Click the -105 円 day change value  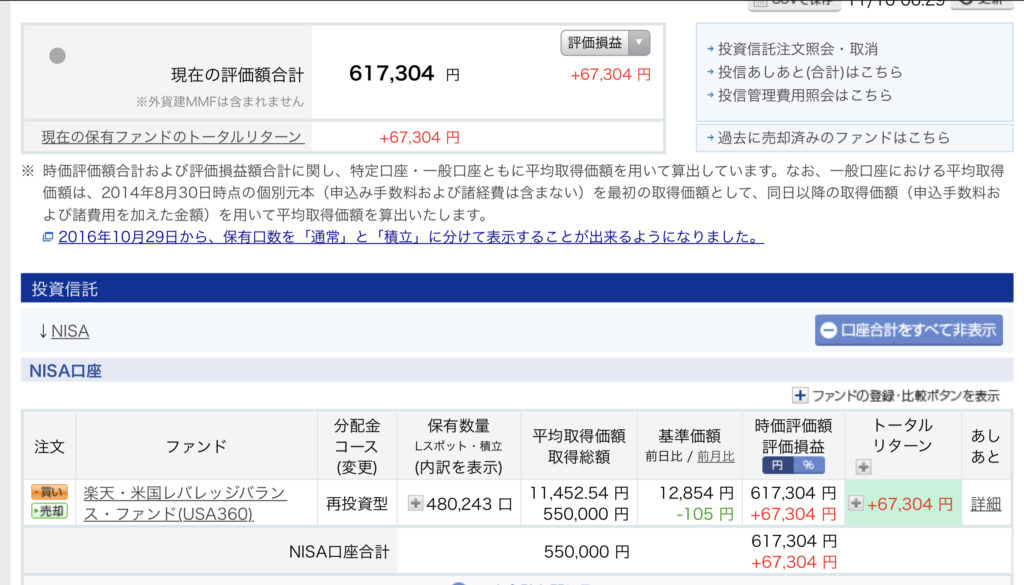click(x=705, y=514)
